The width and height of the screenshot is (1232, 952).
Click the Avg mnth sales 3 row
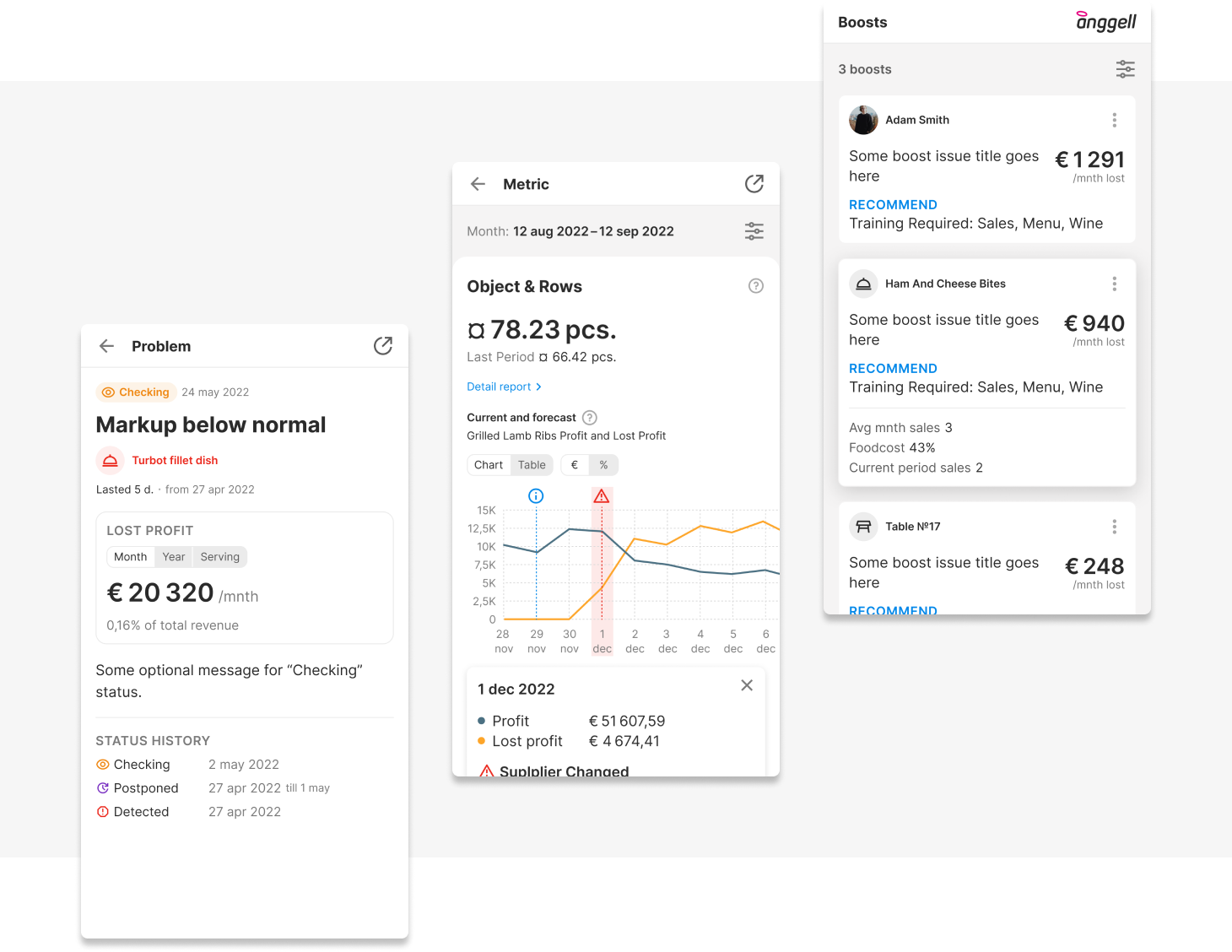coord(900,428)
